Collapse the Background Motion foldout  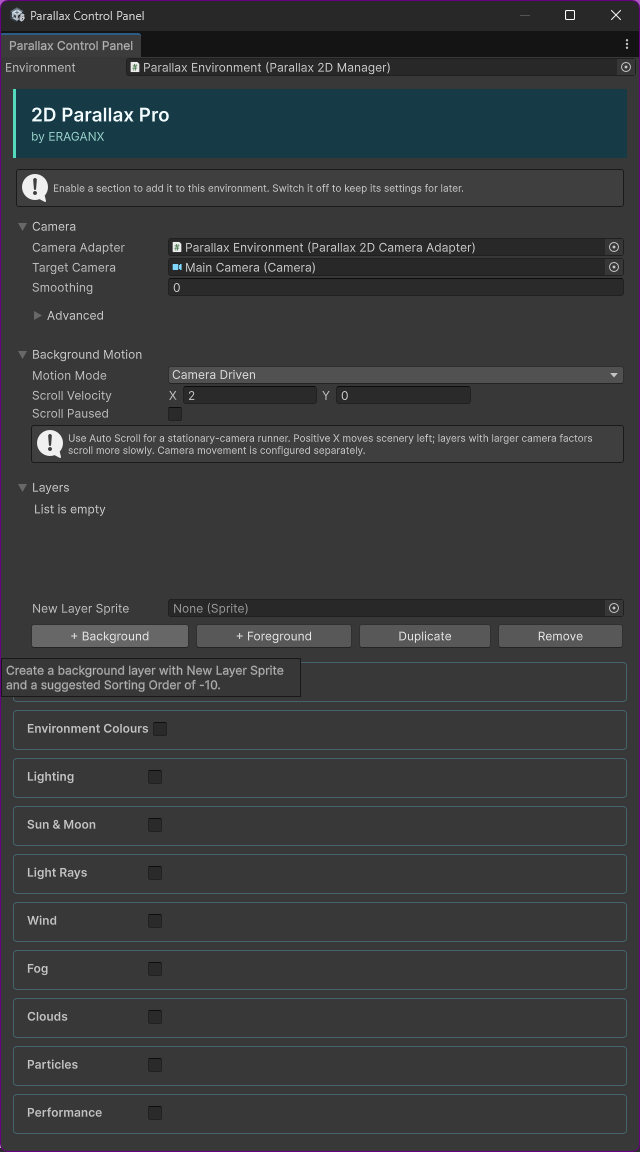(23, 355)
